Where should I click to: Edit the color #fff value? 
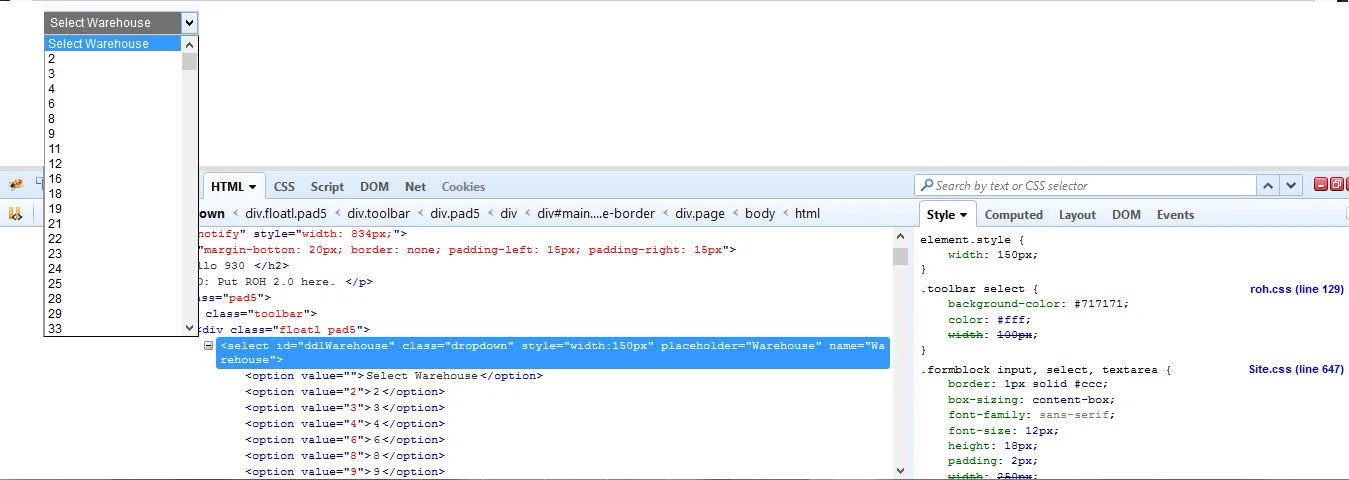coord(1004,320)
